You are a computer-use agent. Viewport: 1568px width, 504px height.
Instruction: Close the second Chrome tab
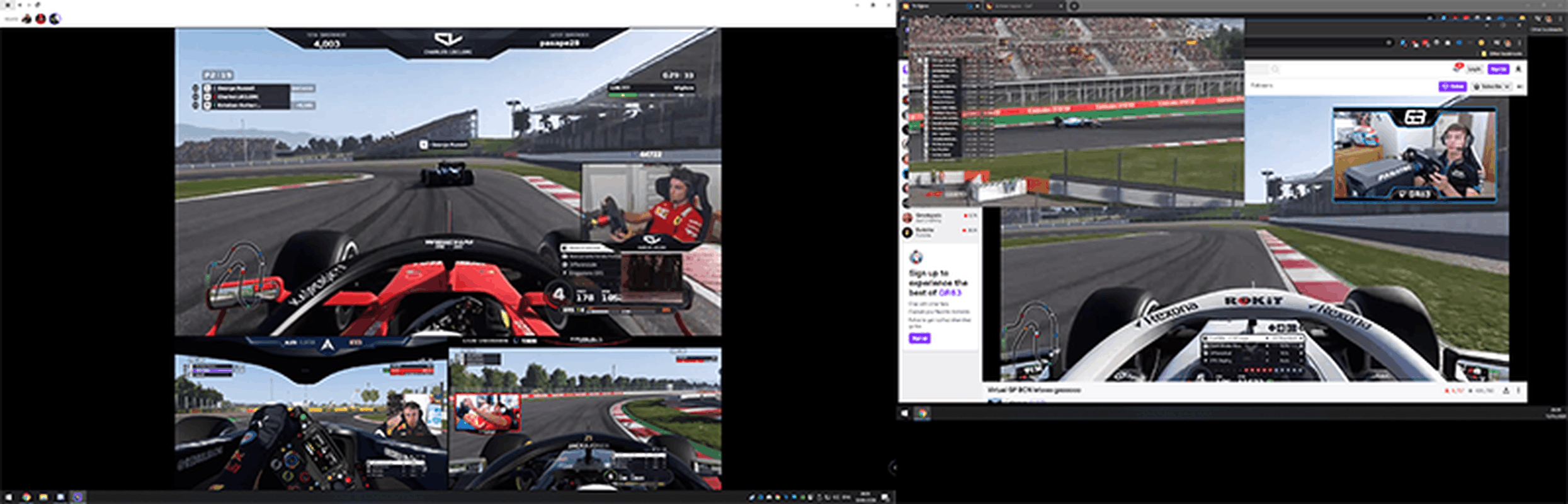coord(1060,6)
